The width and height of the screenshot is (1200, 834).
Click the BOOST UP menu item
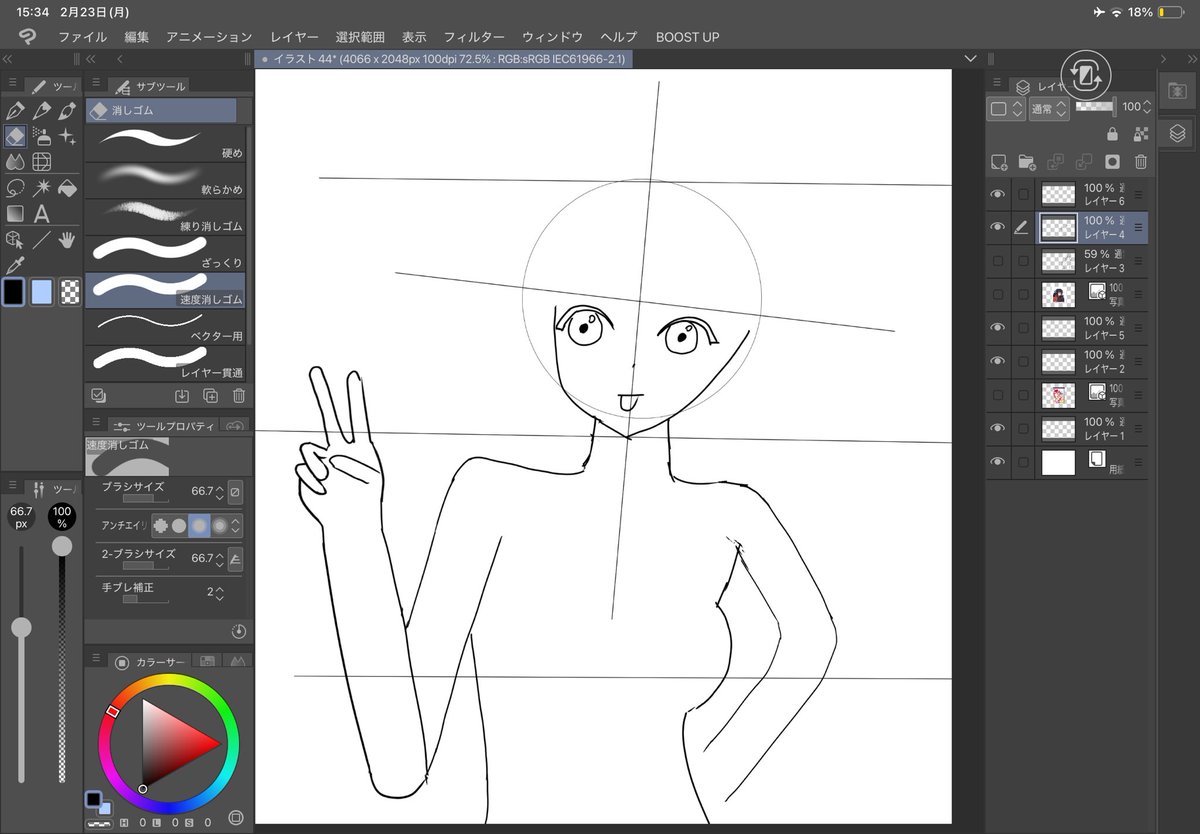click(x=688, y=37)
